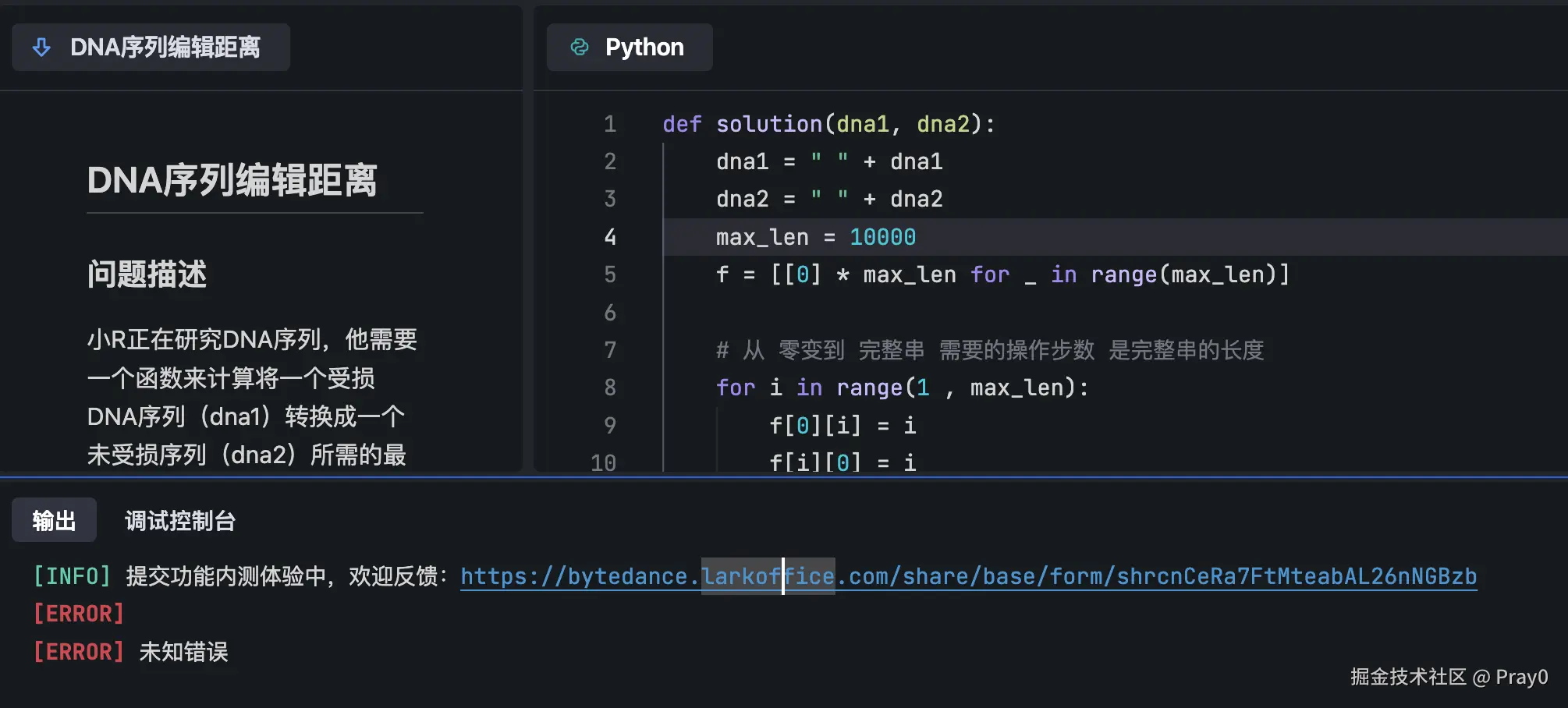Click the Python logo icon in editor header
The image size is (1568, 708).
point(578,47)
